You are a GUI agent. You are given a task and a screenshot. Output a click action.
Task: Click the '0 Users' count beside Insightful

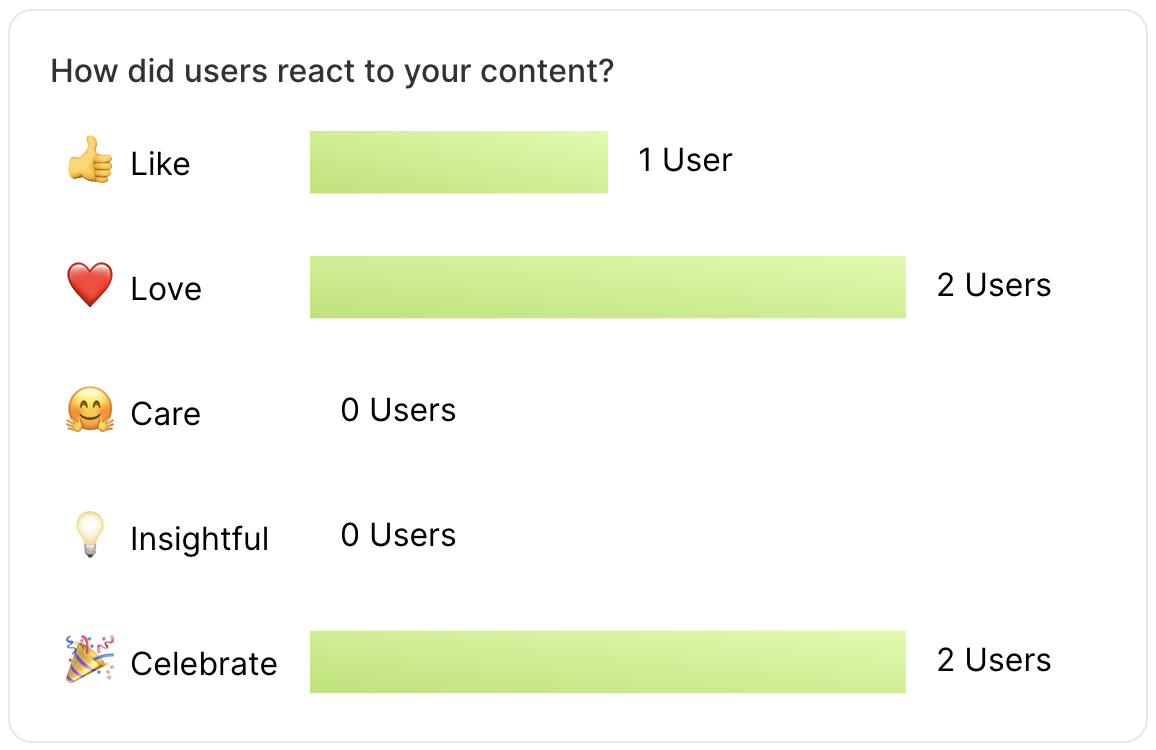[x=398, y=535]
